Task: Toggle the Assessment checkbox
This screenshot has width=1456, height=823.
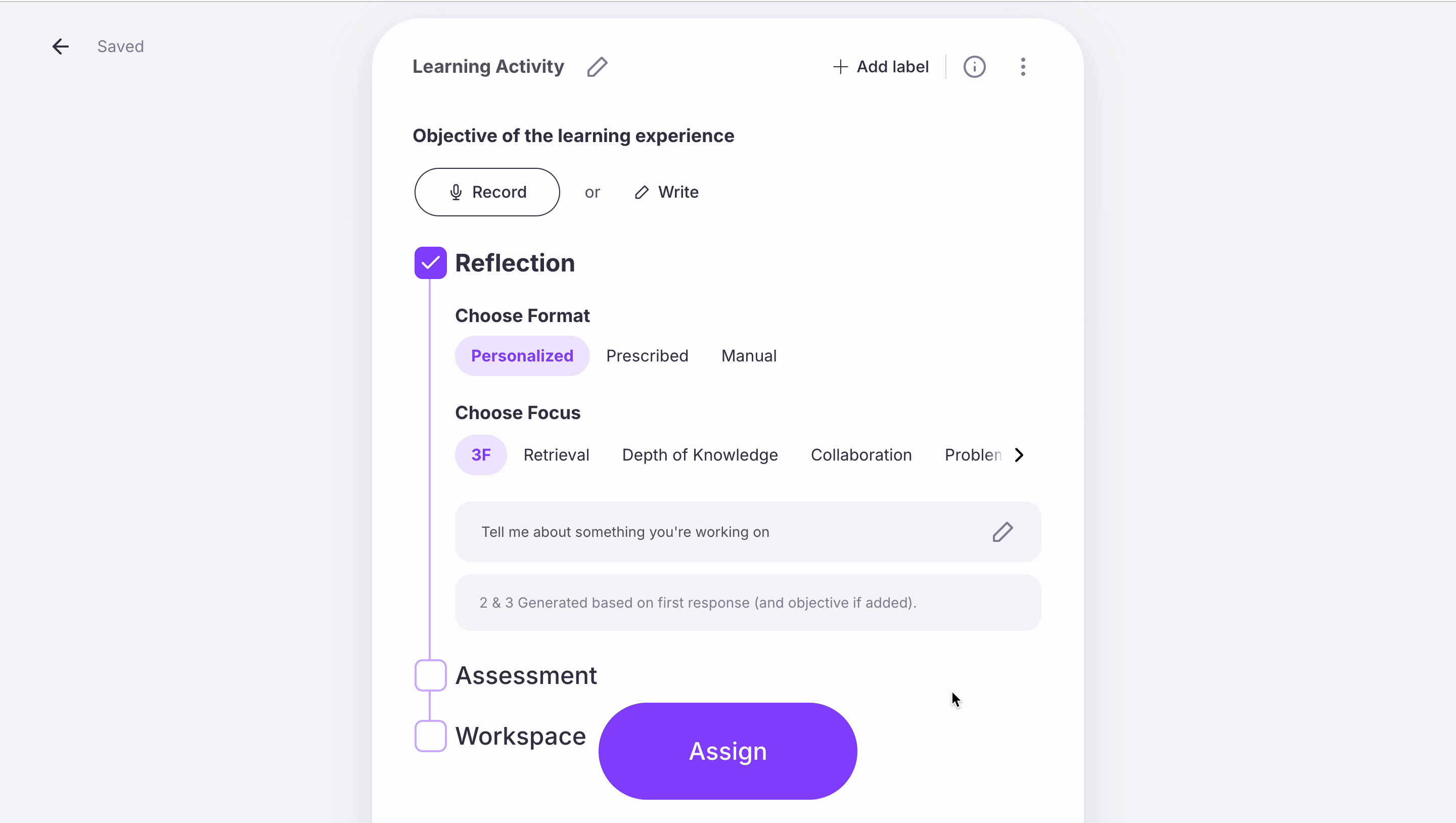Action: [x=430, y=675]
